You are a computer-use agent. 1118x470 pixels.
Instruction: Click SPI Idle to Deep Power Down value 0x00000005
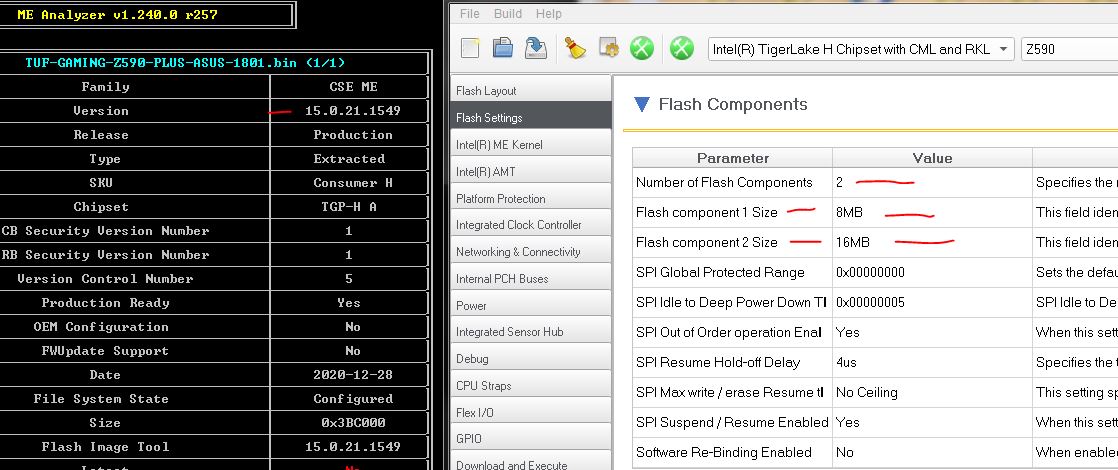point(932,302)
